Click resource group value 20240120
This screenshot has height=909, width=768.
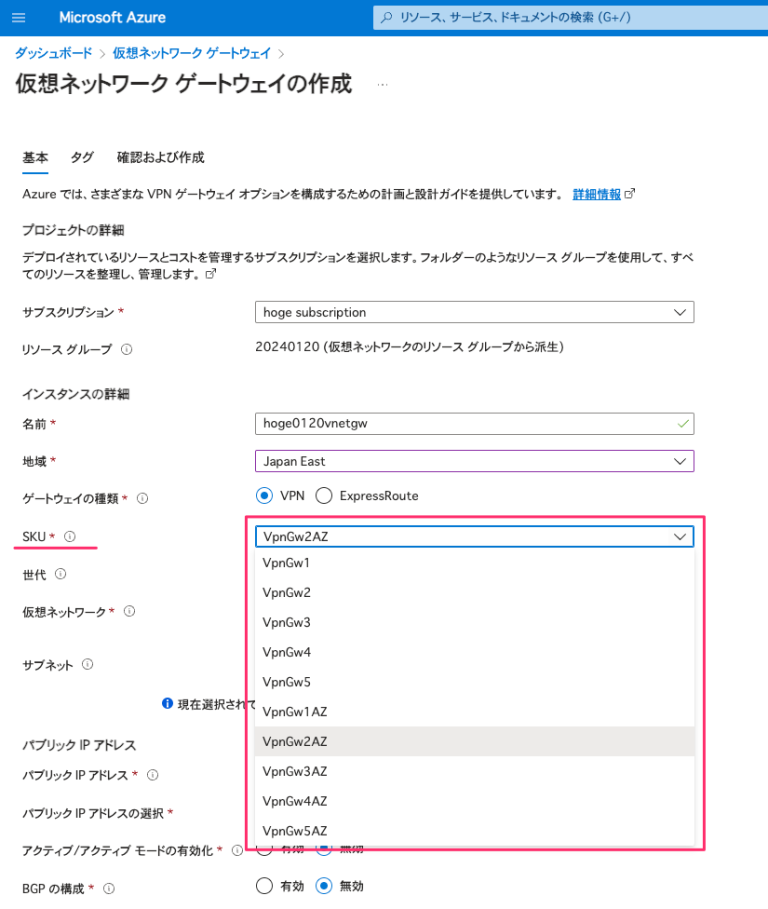[409, 347]
